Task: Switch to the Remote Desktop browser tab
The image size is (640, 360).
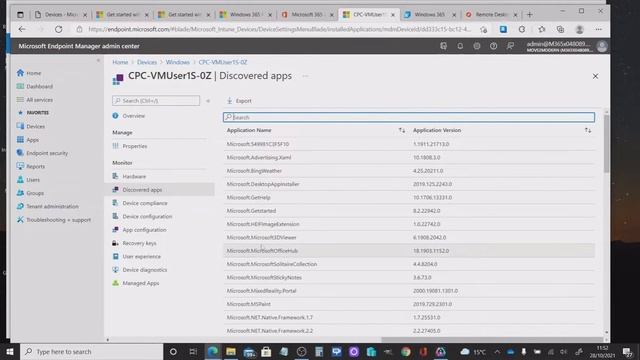Action: (x=490, y=15)
